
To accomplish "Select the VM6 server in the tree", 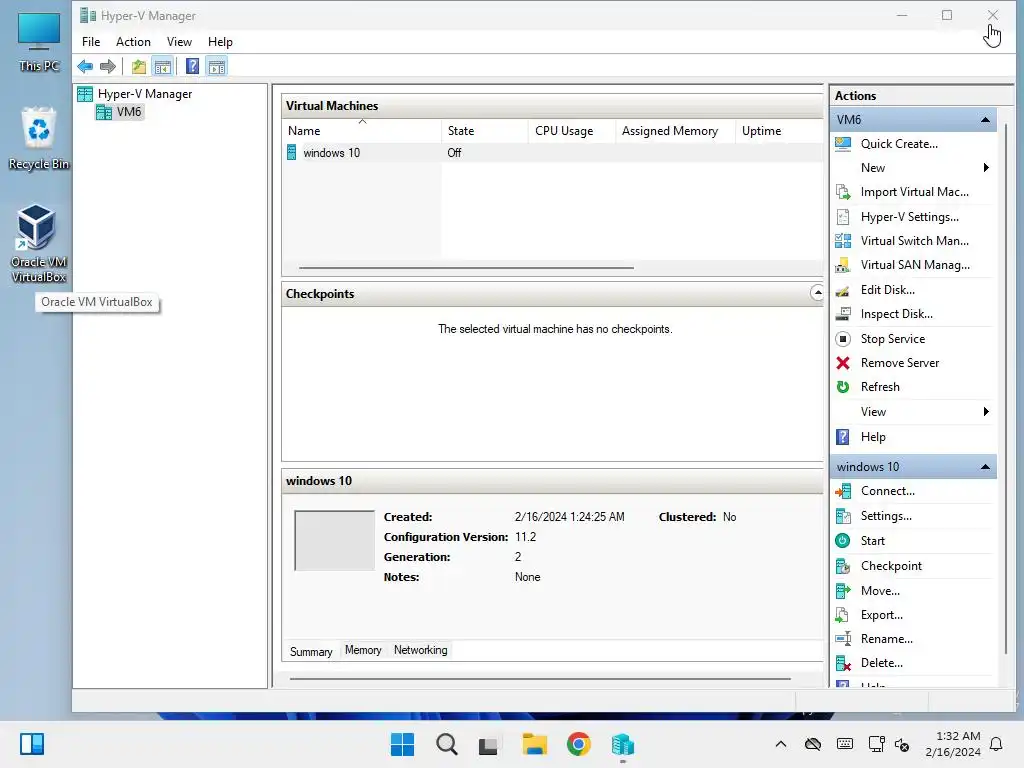I will (129, 112).
